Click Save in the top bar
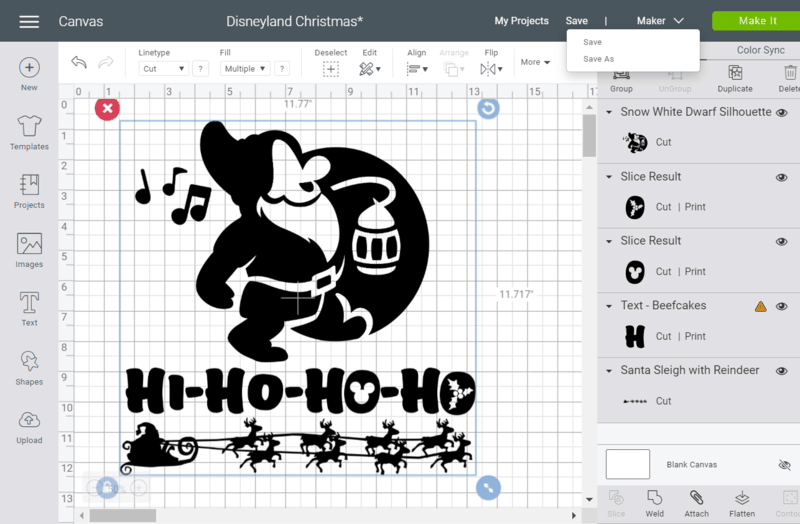The image size is (800, 524). click(x=577, y=21)
